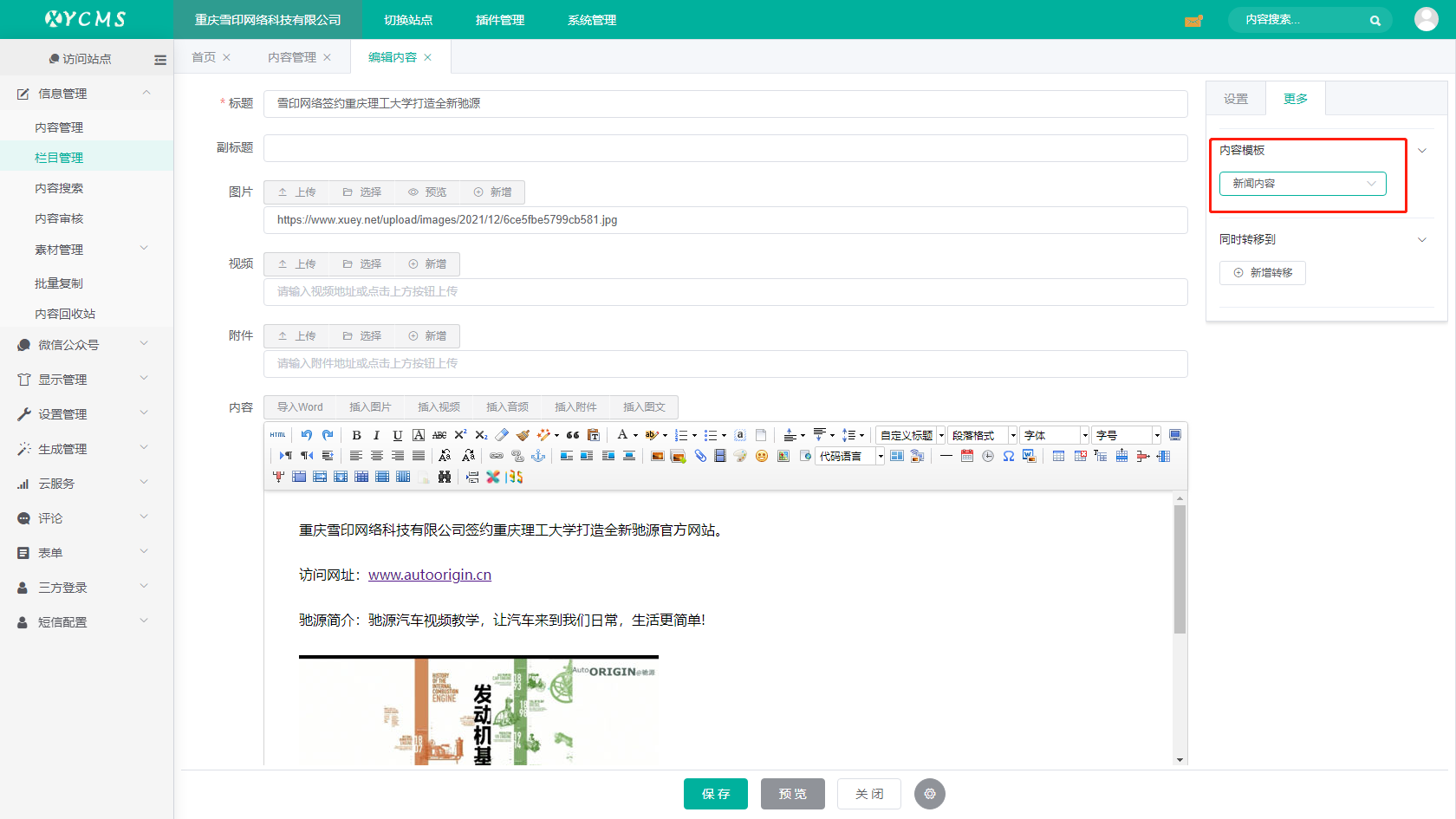This screenshot has width=1456, height=819.
Task: Open the 段落格式 paragraph format dropdown
Action: click(x=983, y=435)
